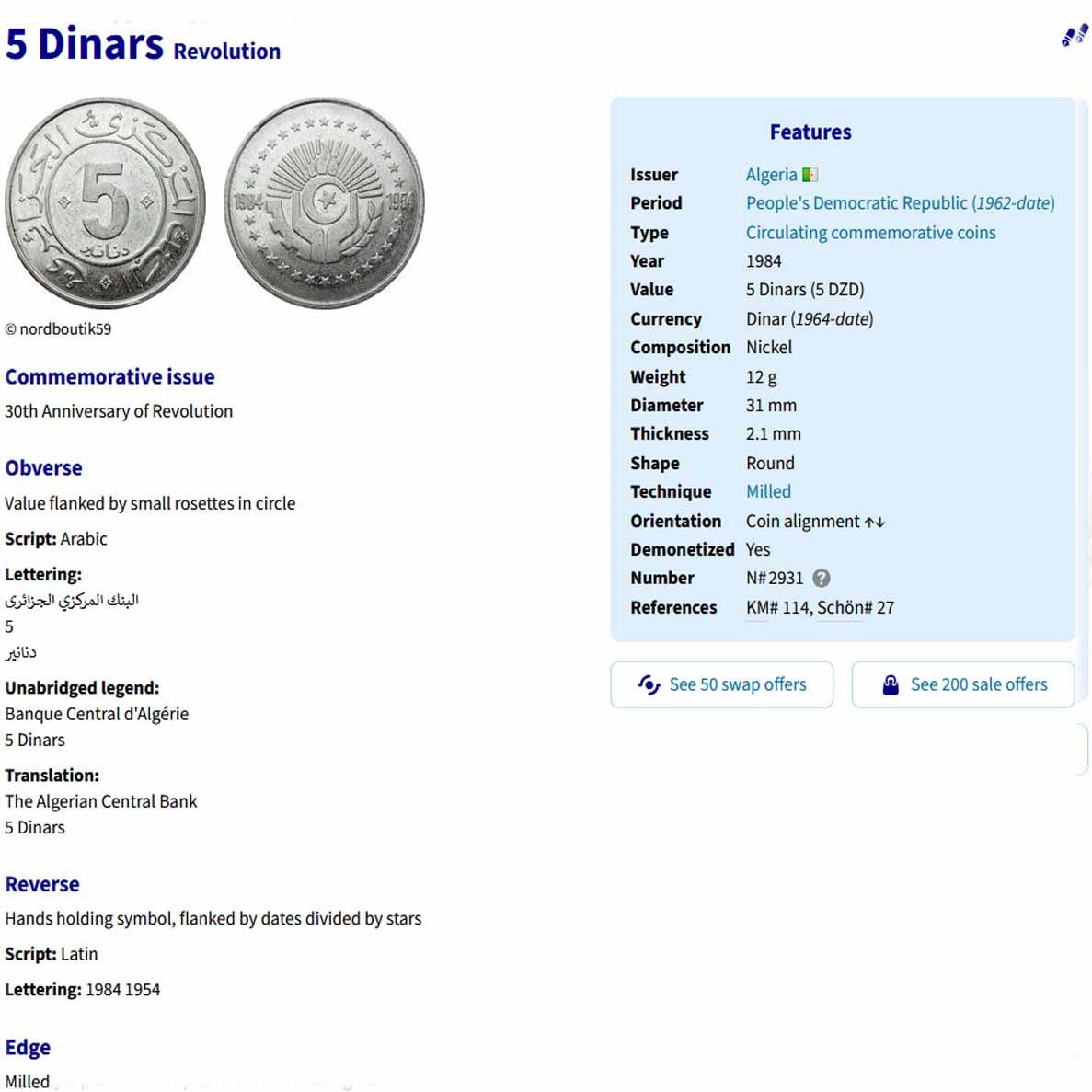The height and width of the screenshot is (1092, 1092).
Task: Click the edit icon at top right
Action: 1074,36
